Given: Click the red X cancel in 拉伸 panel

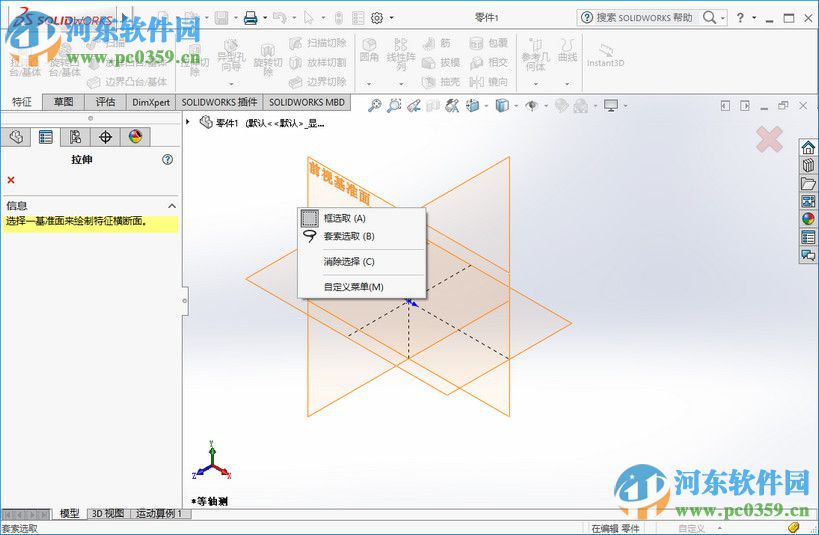Looking at the screenshot, I should [11, 180].
